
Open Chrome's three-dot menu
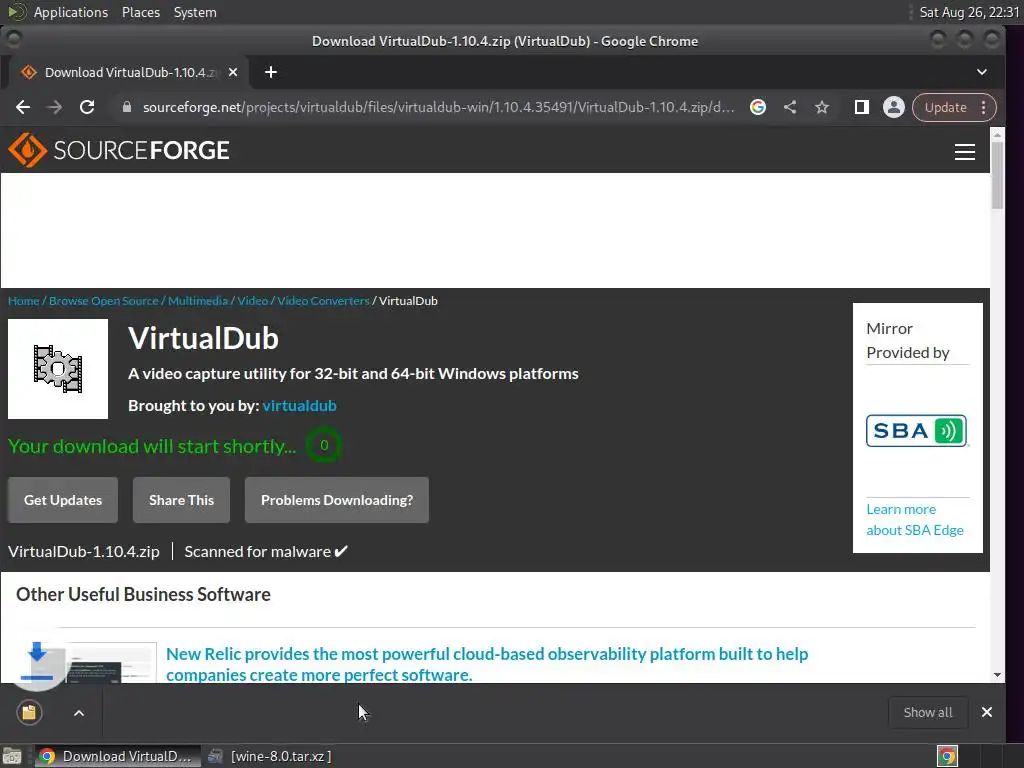tap(984, 108)
